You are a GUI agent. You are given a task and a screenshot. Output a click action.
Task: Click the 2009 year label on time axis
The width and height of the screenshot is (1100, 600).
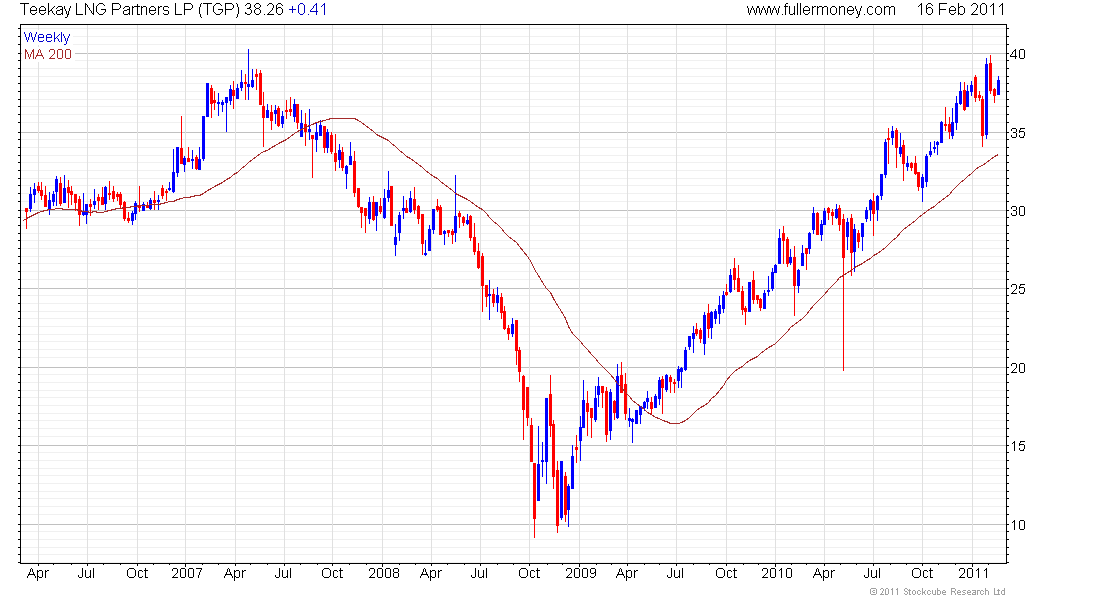tap(581, 573)
